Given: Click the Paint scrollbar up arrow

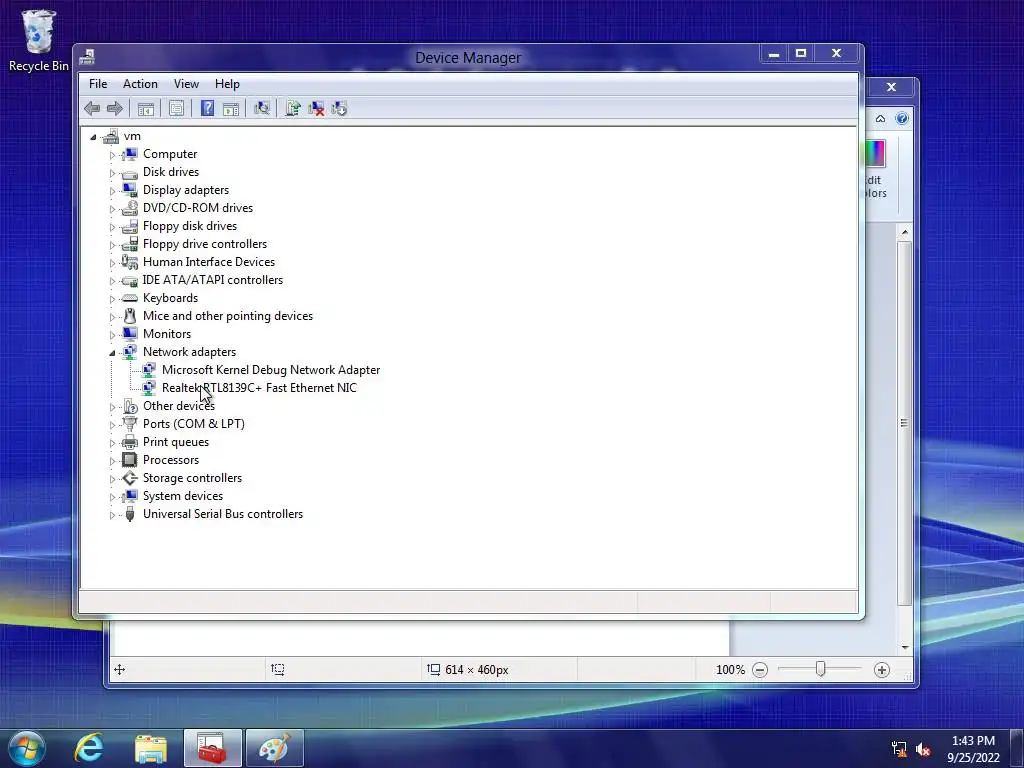Looking at the screenshot, I should (x=904, y=232).
